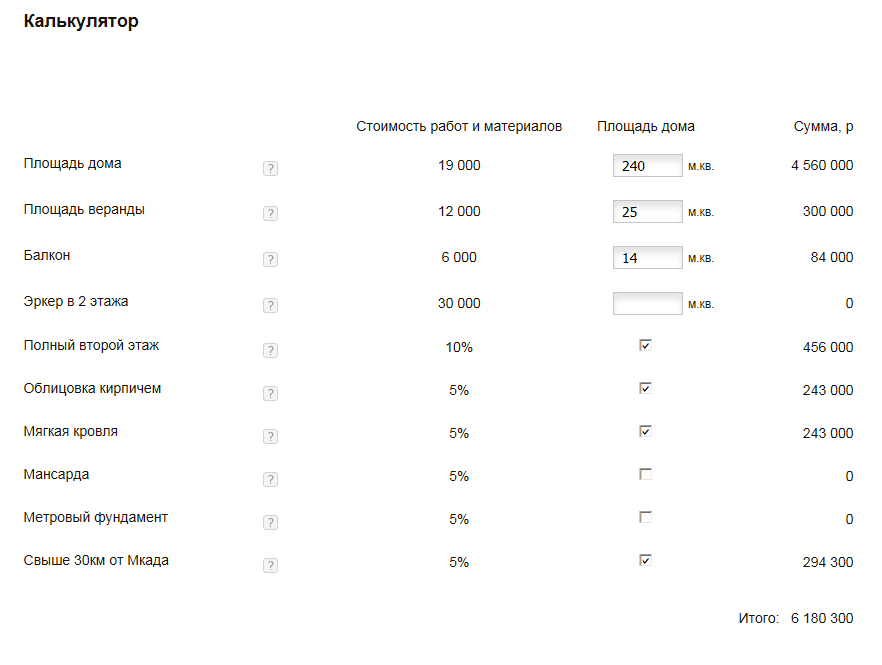Disable the Облицовка кирпичем checkbox
This screenshot has width=882, height=665.
[x=645, y=388]
